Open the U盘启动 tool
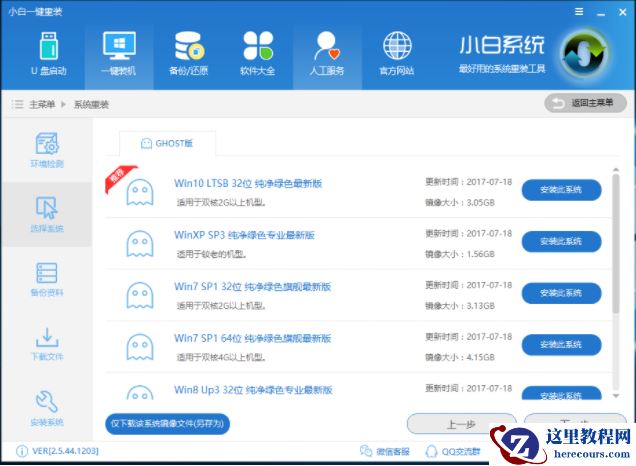Viewport: 636px width, 466px height. 49,54
